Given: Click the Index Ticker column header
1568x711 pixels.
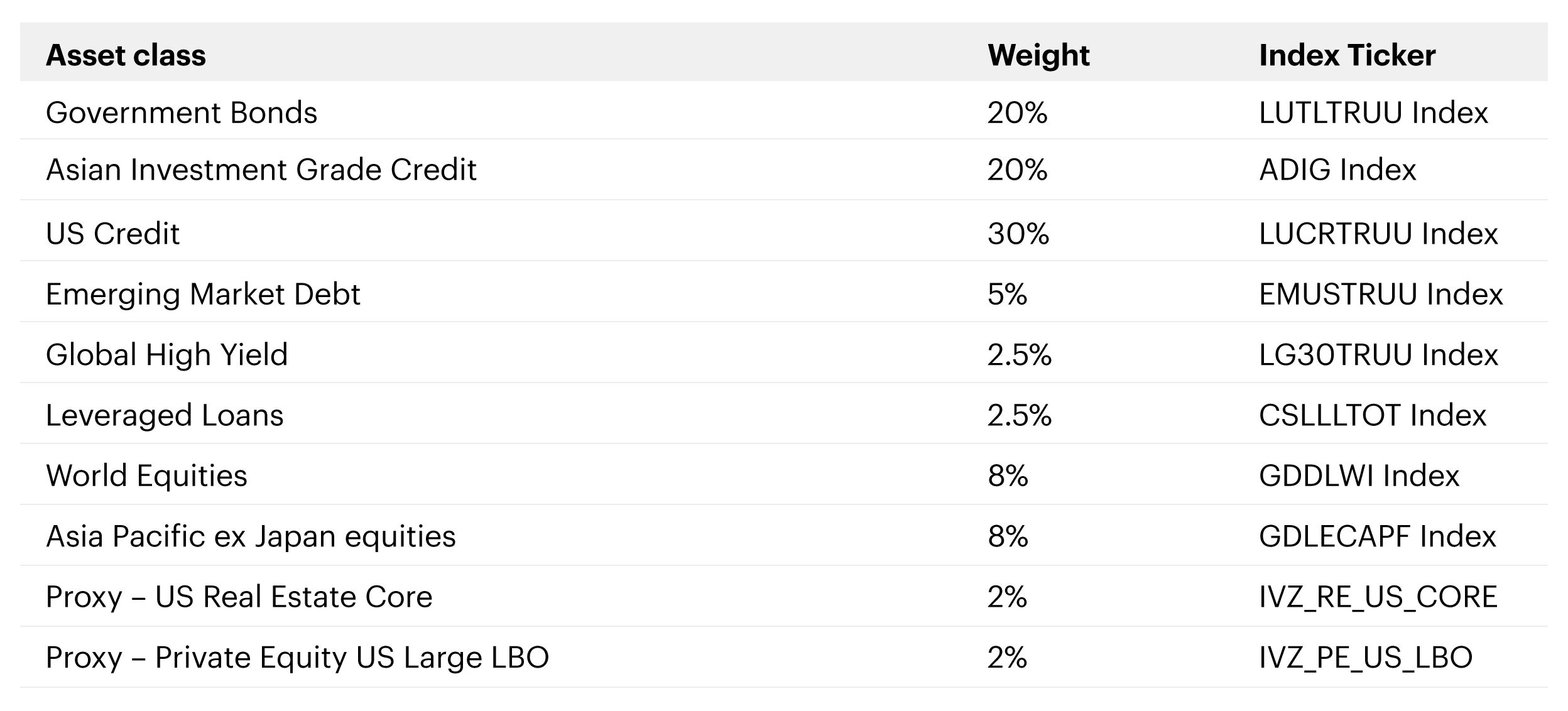Looking at the screenshot, I should click(1347, 55).
